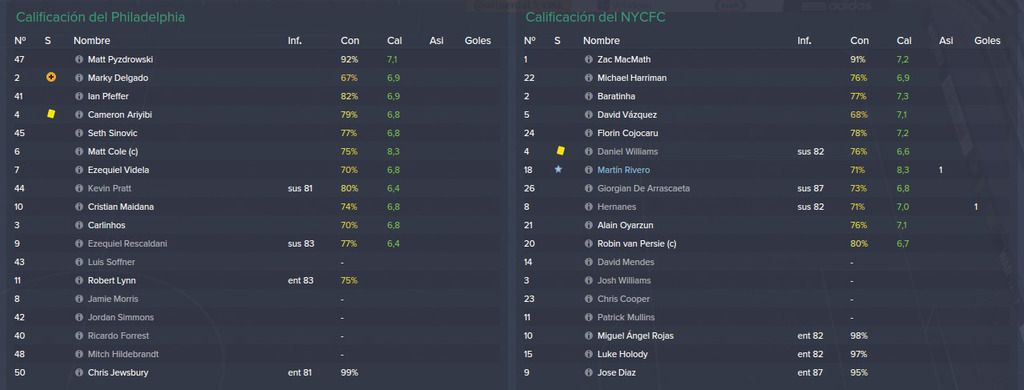Sort Philadelphia table by Inf. column

pos(295,41)
